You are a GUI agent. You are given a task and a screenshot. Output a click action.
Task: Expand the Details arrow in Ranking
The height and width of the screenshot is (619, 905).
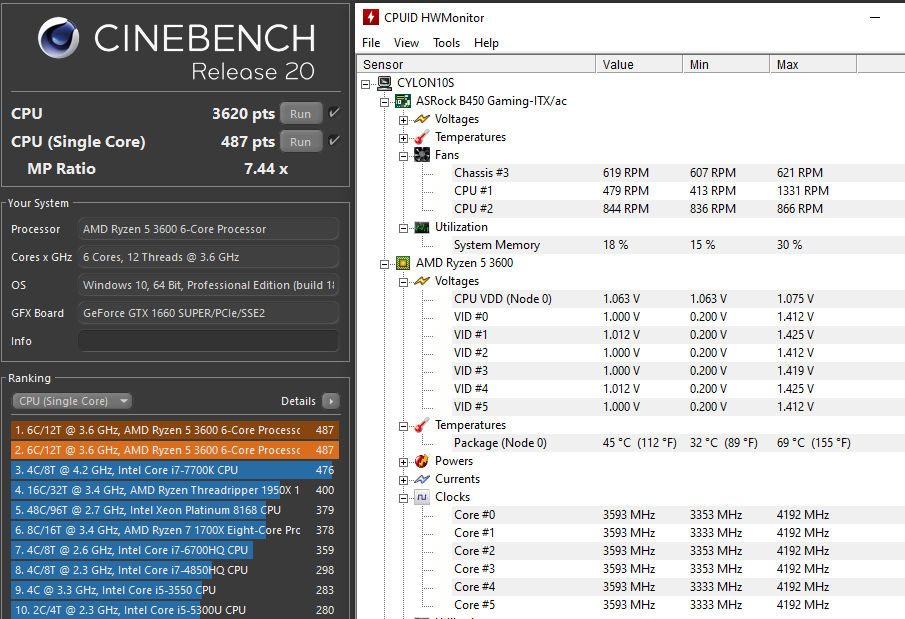(x=330, y=401)
